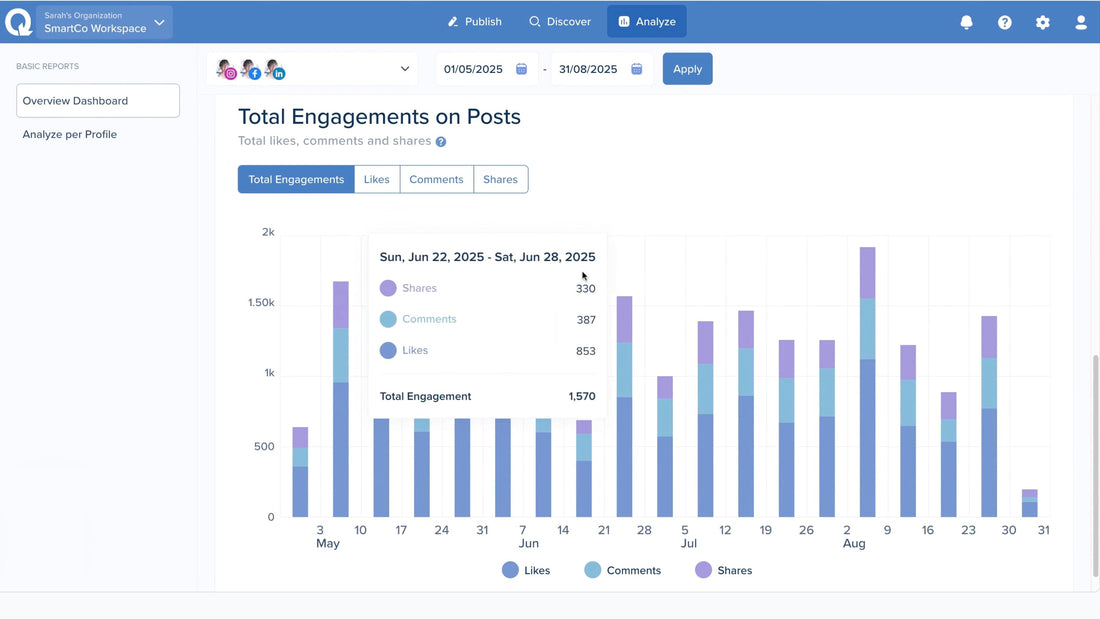Open Analyze per Profile report

[x=69, y=134]
